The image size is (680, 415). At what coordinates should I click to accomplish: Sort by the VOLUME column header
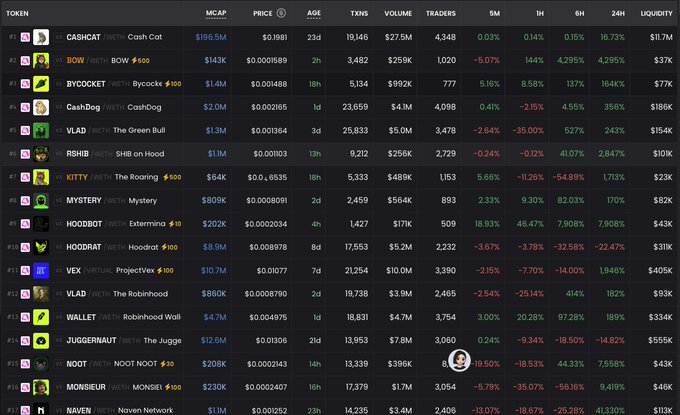(x=398, y=13)
